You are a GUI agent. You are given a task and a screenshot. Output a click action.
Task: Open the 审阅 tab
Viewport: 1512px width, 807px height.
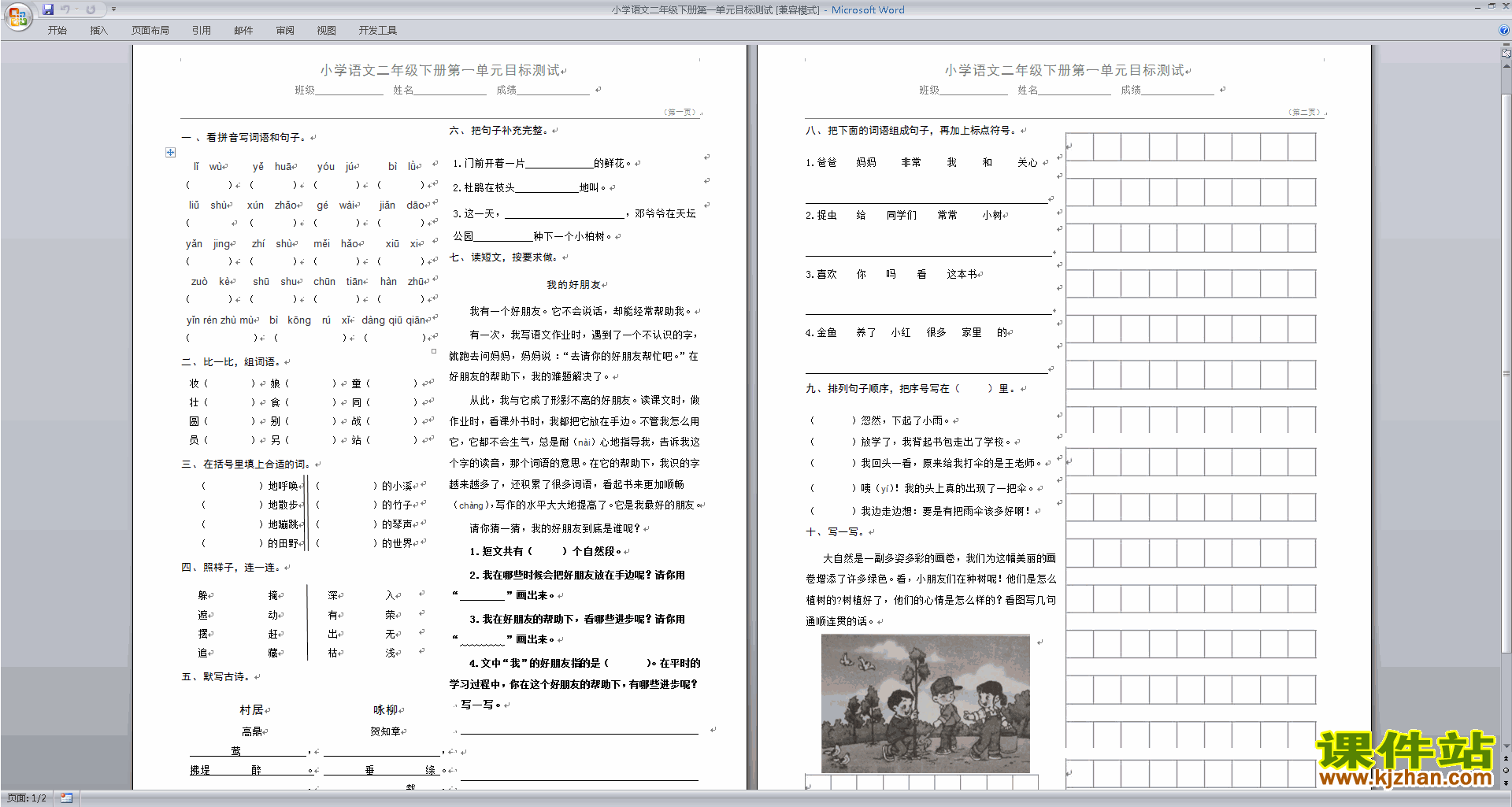(x=285, y=31)
